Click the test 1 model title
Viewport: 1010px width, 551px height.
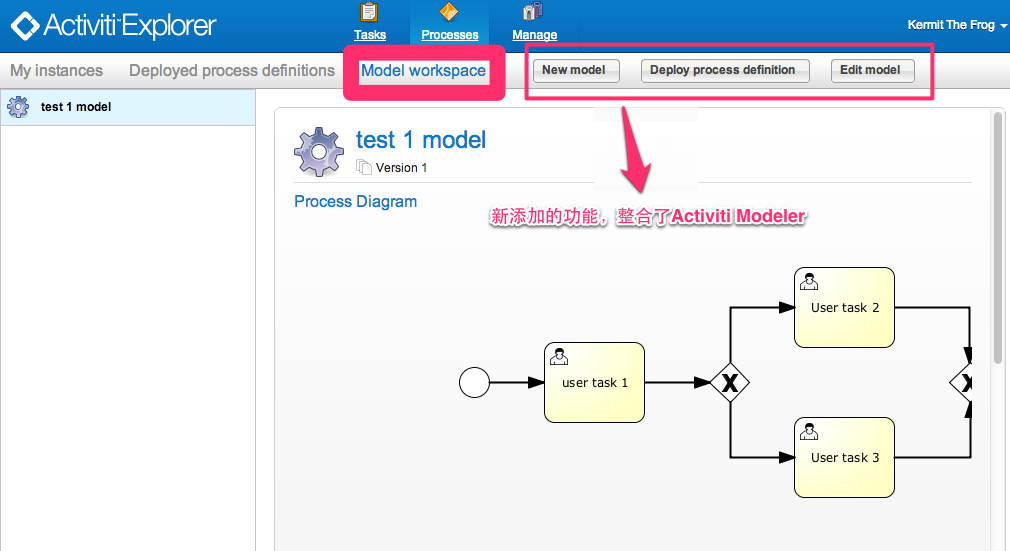[421, 140]
